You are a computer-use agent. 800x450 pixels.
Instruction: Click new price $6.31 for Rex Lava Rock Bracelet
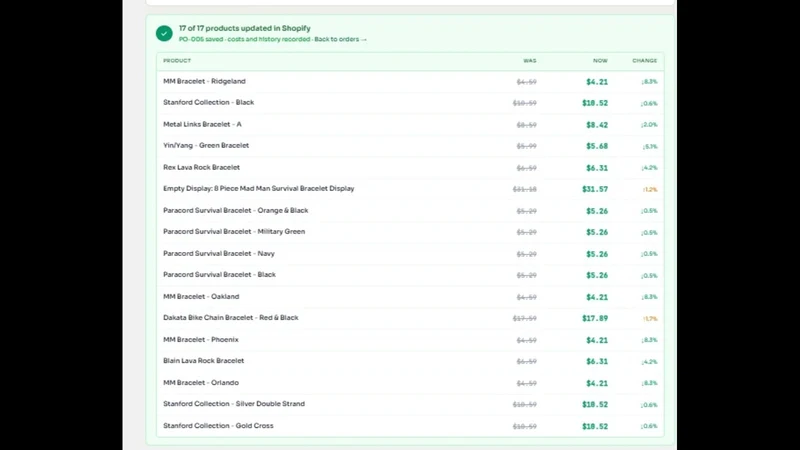(597, 168)
